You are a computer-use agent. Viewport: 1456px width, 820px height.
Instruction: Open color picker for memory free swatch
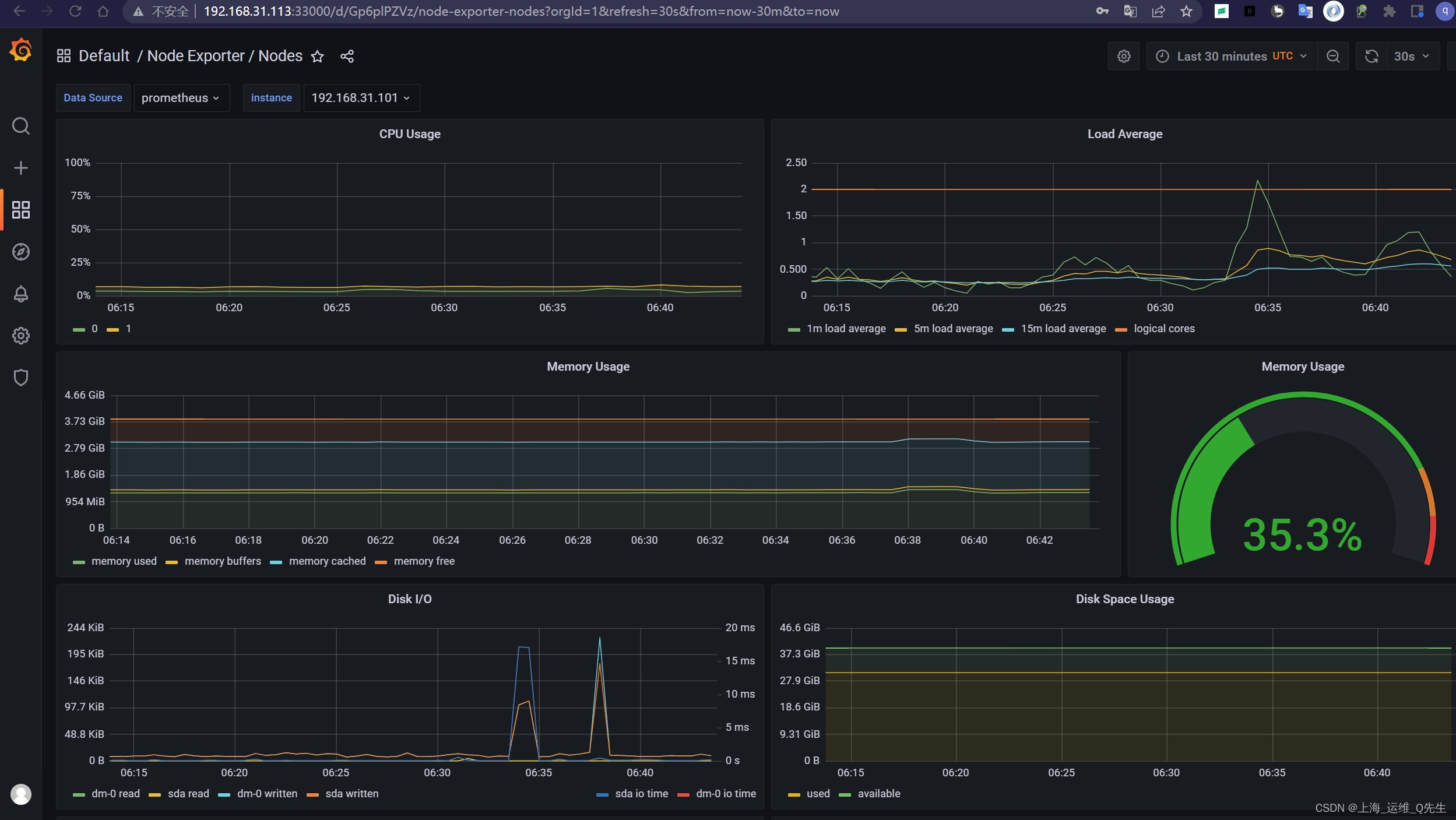pyautogui.click(x=381, y=562)
